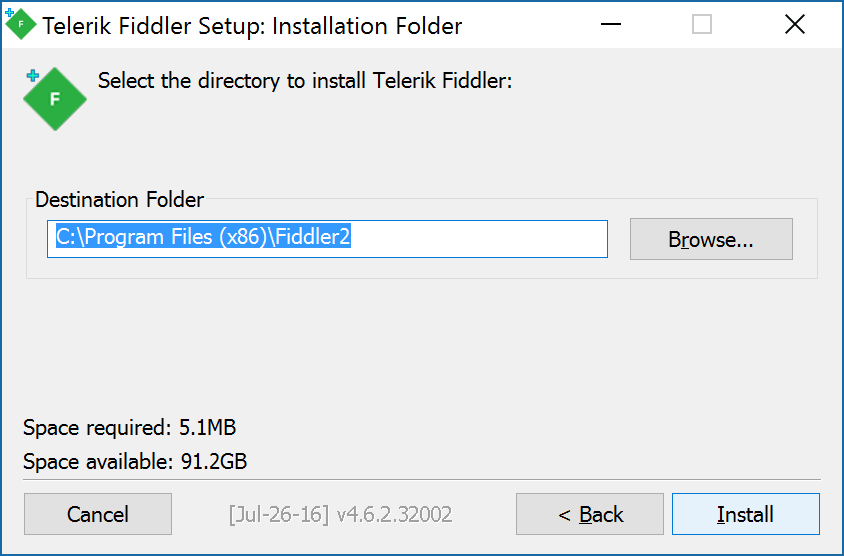
Task: Click the "Select the directory" instruction text
Action: [305, 81]
